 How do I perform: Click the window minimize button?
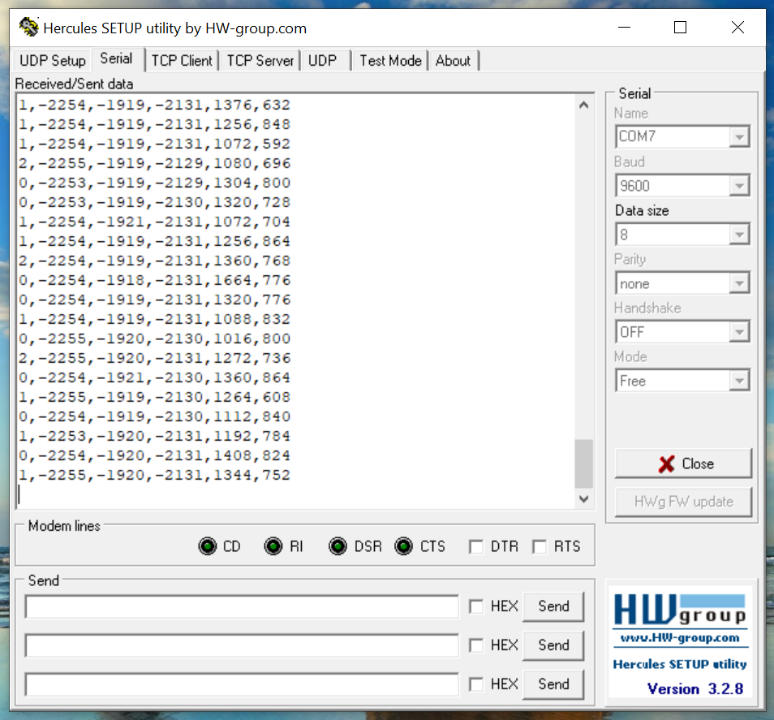tap(624, 27)
